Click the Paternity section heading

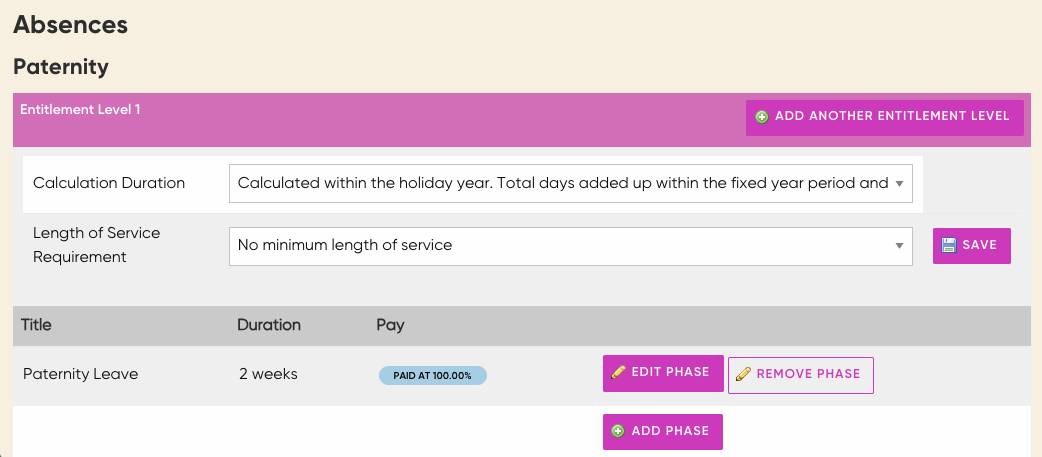coord(60,67)
